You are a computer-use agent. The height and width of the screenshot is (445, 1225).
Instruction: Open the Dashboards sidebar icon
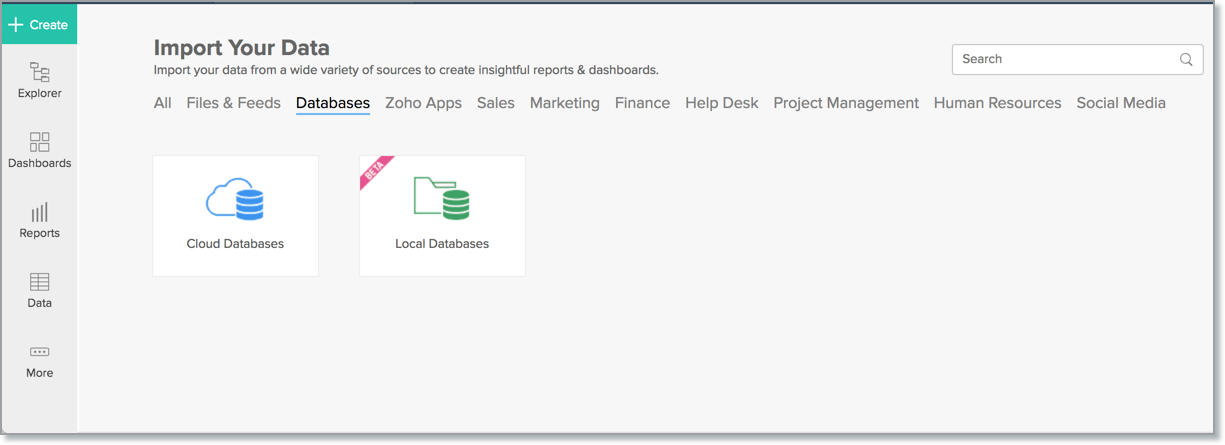[39, 142]
